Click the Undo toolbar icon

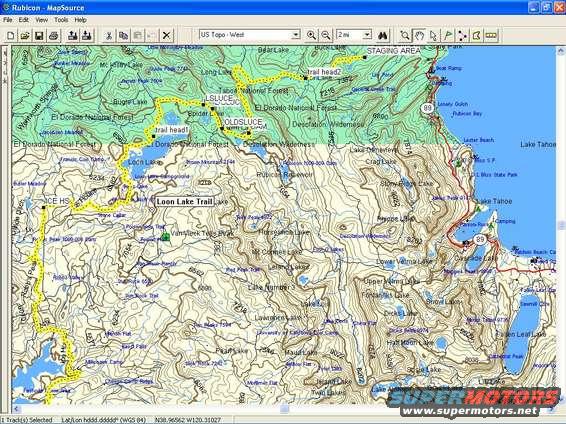pyautogui.click(x=152, y=35)
